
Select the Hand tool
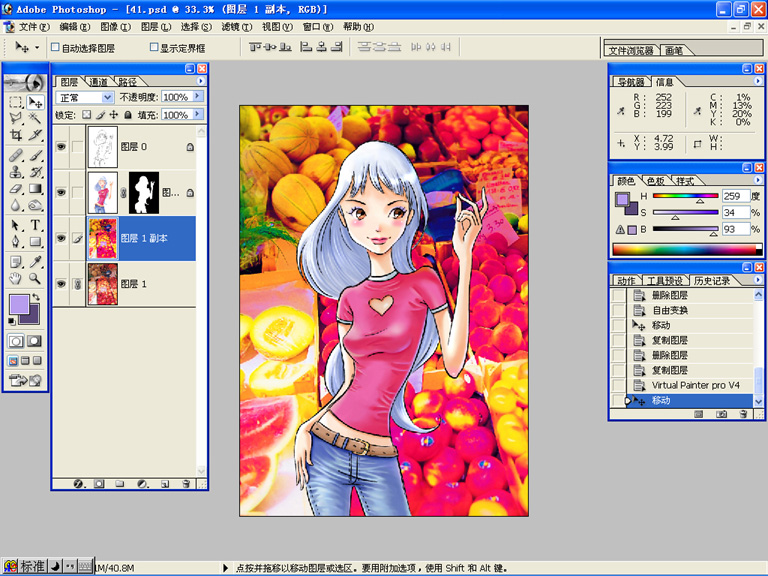coord(16,278)
